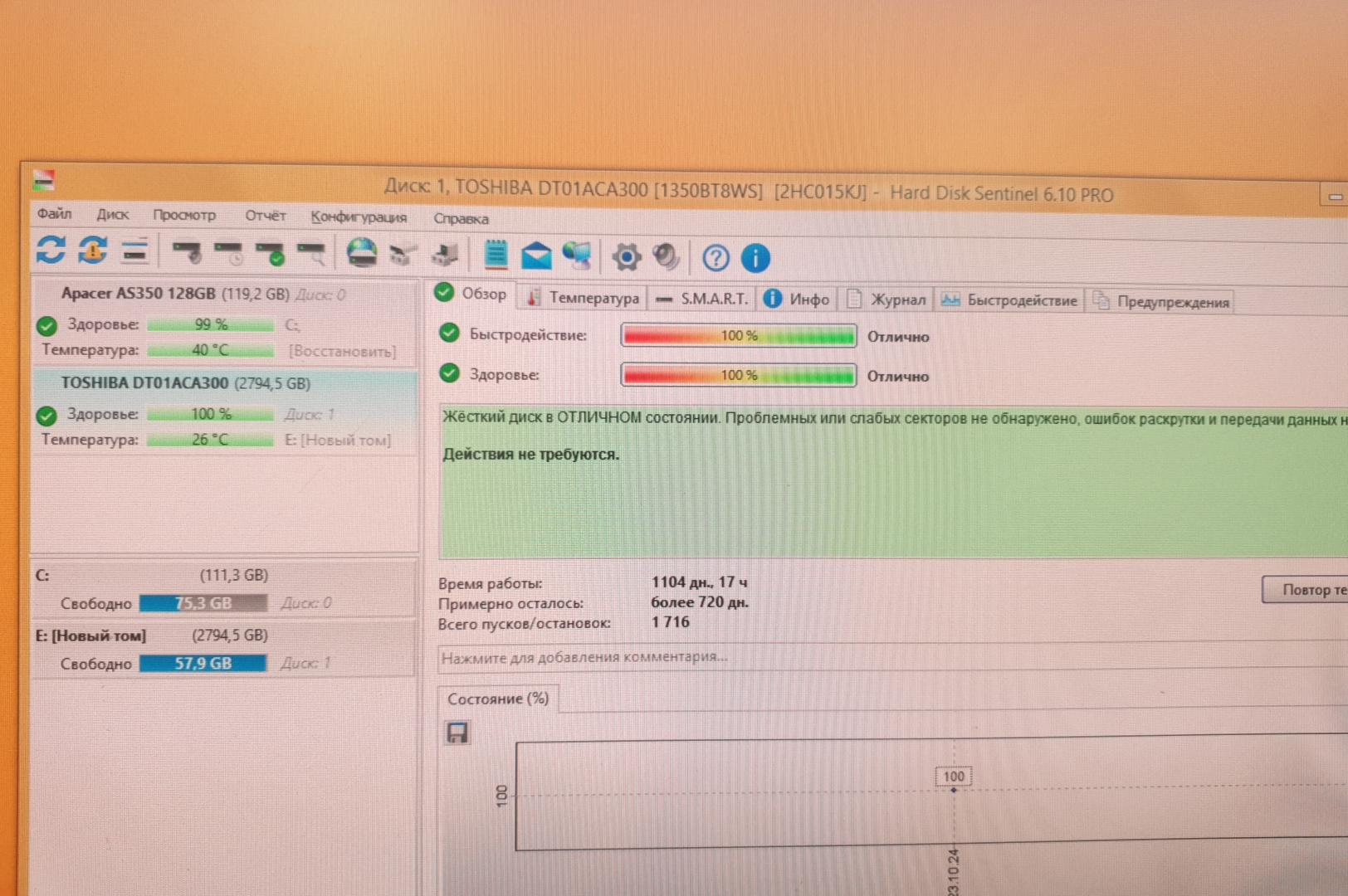Save the chart using floppy disk icon

pos(457,733)
